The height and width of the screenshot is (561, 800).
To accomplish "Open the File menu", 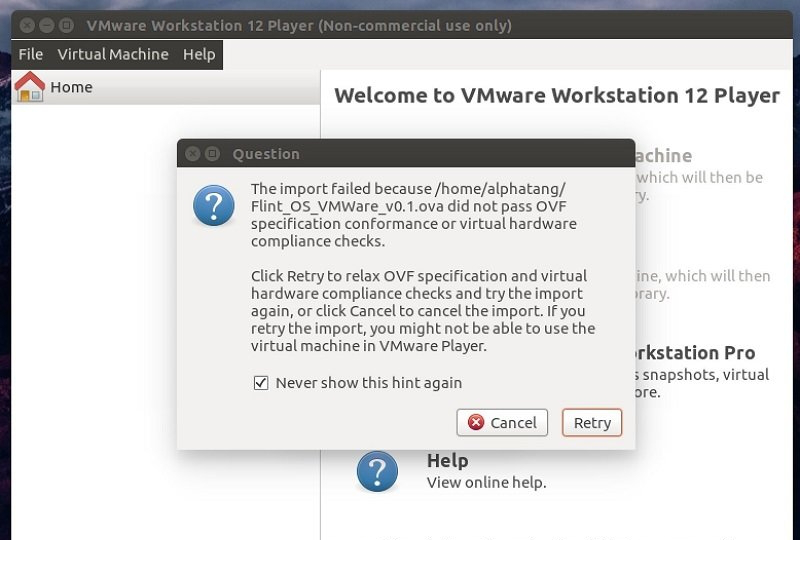I will [x=31, y=54].
